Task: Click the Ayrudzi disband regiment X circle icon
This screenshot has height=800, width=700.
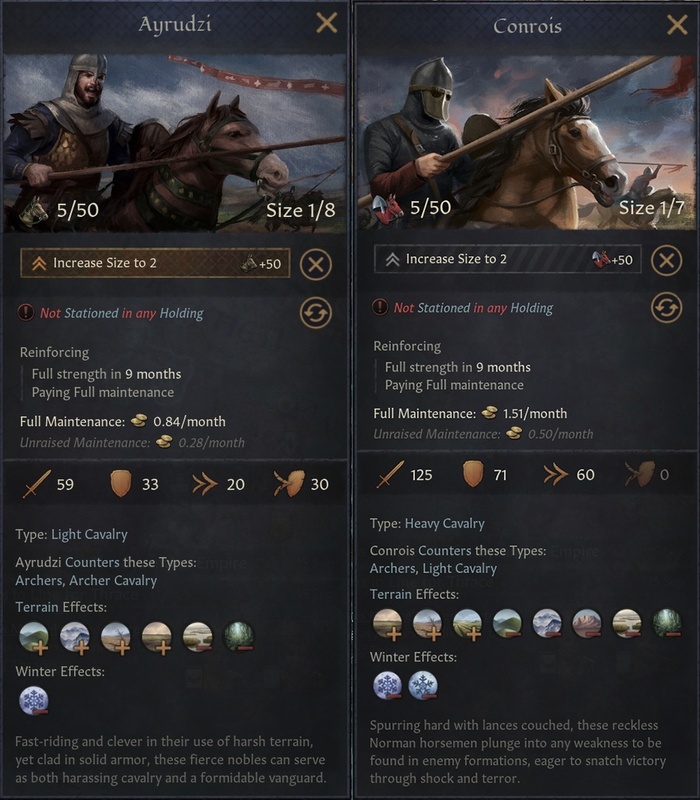Action: 315,264
